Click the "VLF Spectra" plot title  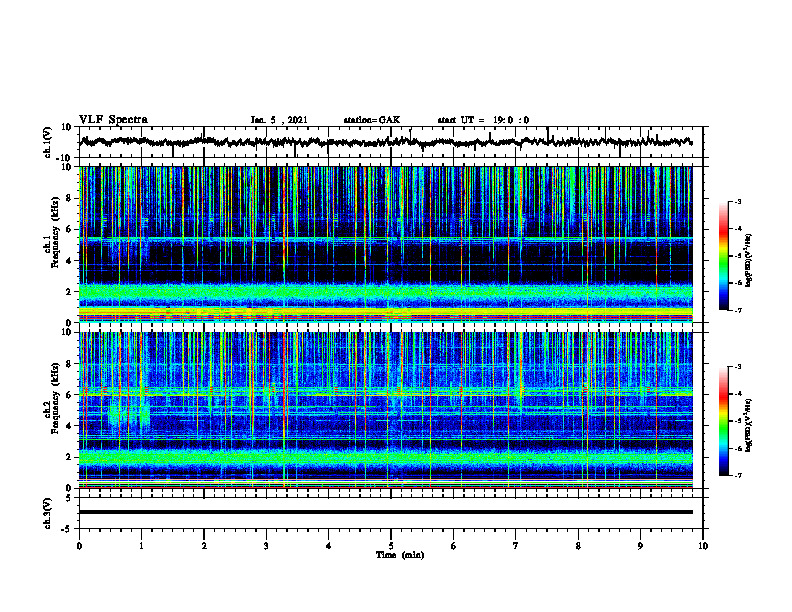click(x=113, y=120)
